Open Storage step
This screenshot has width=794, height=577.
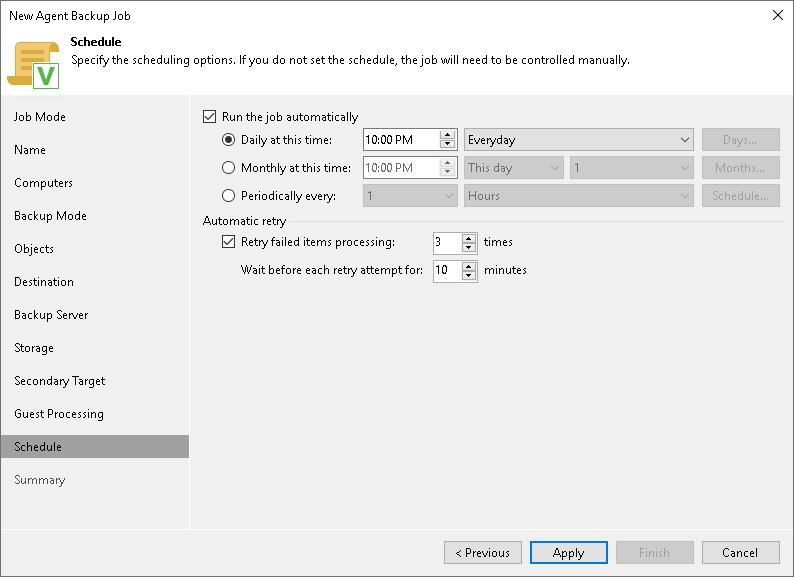(34, 348)
